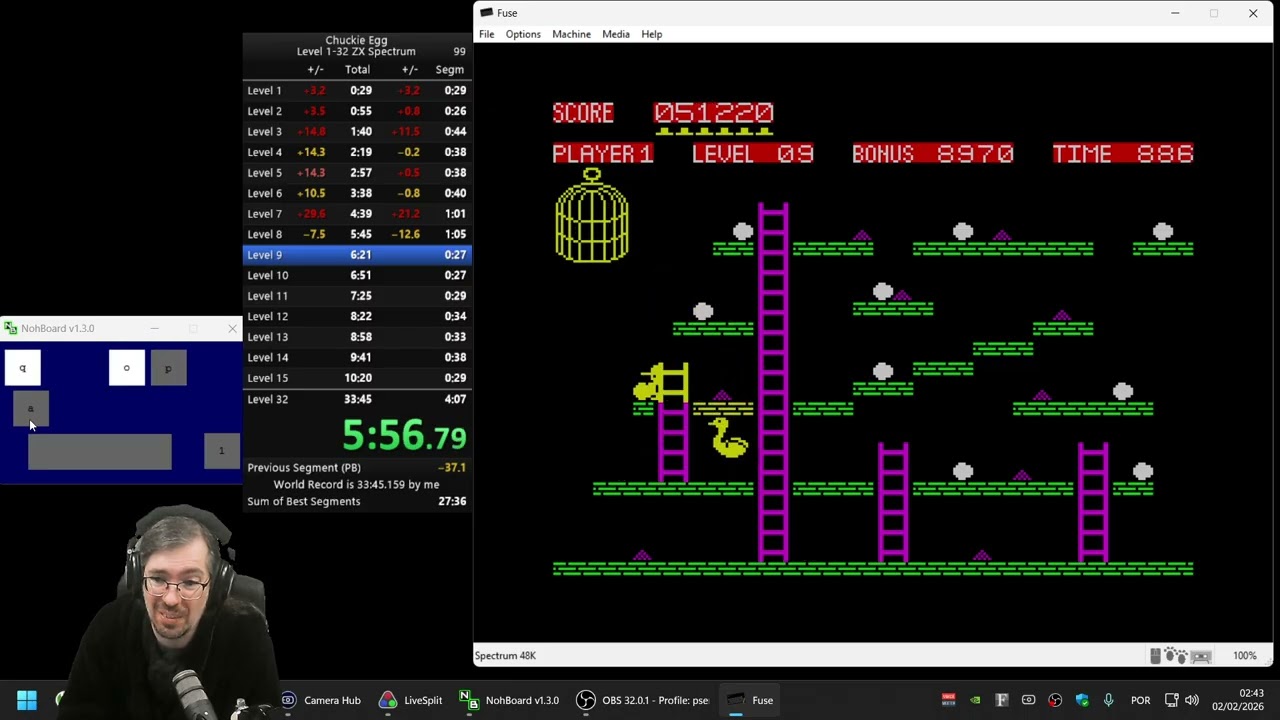This screenshot has width=1280, height=720.
Task: Click the Fuse taskbar button
Action: tap(750, 700)
